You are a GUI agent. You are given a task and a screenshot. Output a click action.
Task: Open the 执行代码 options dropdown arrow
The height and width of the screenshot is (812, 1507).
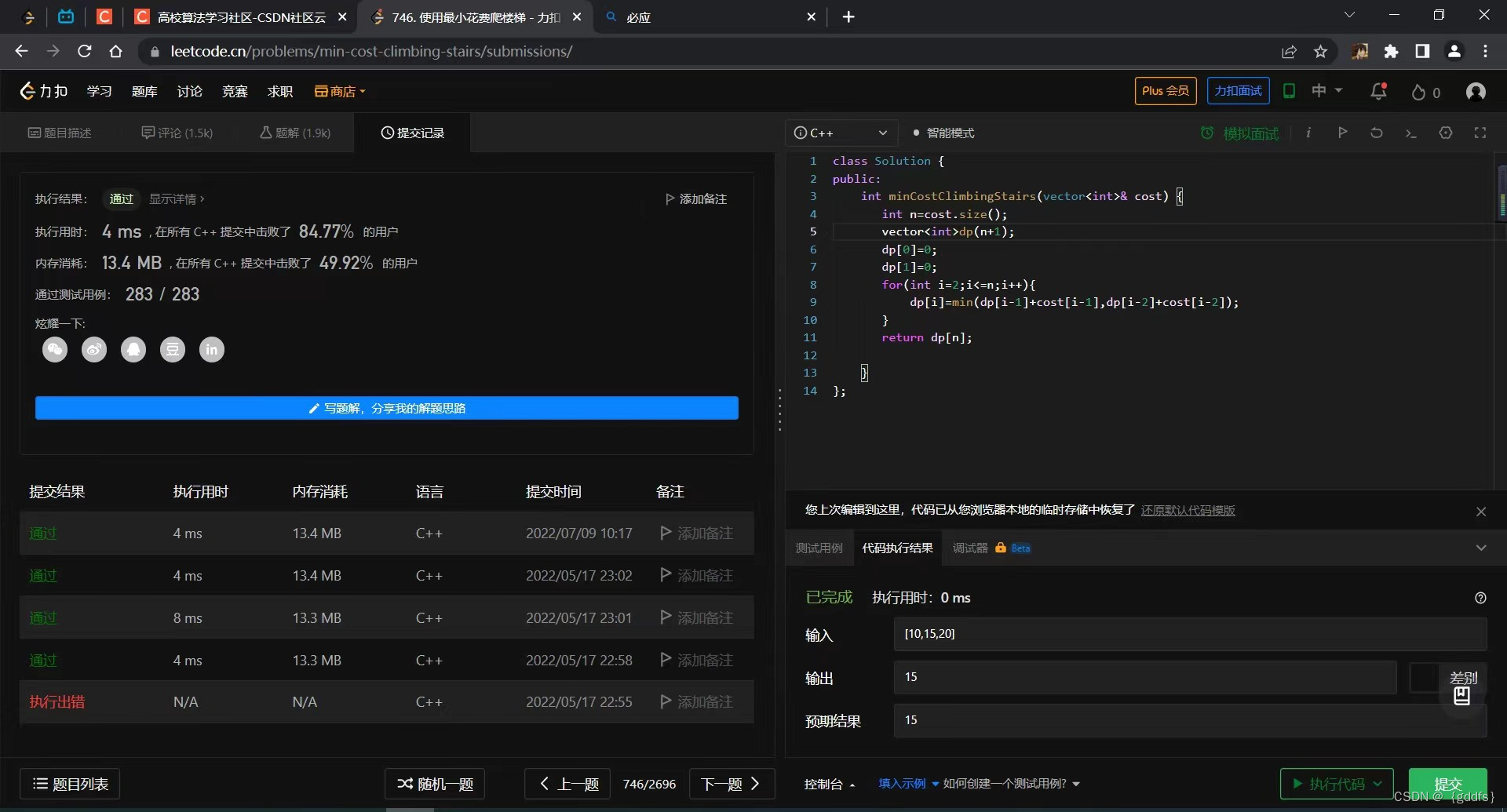[1377, 784]
